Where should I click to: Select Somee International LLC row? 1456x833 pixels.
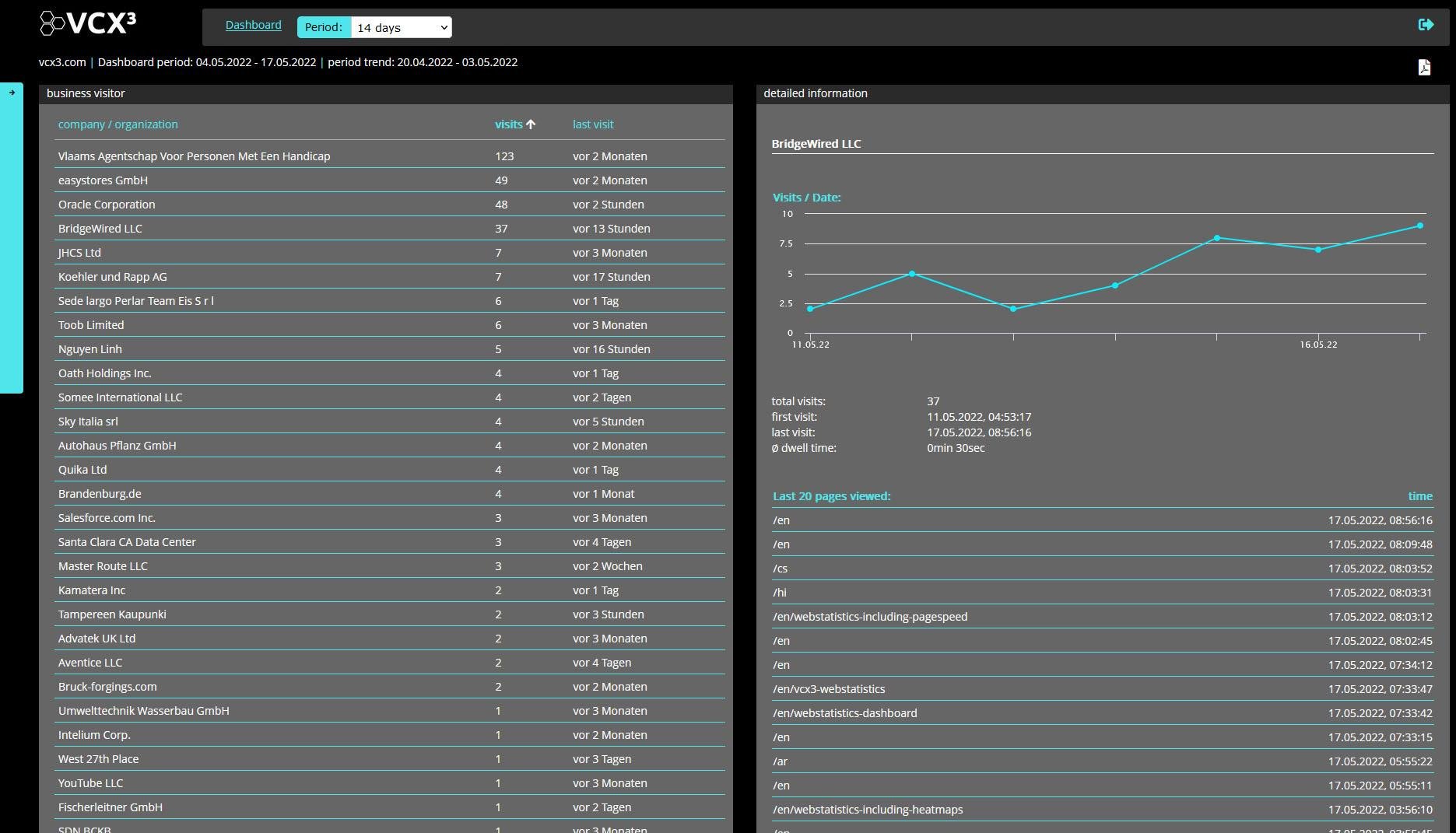pyautogui.click(x=389, y=397)
